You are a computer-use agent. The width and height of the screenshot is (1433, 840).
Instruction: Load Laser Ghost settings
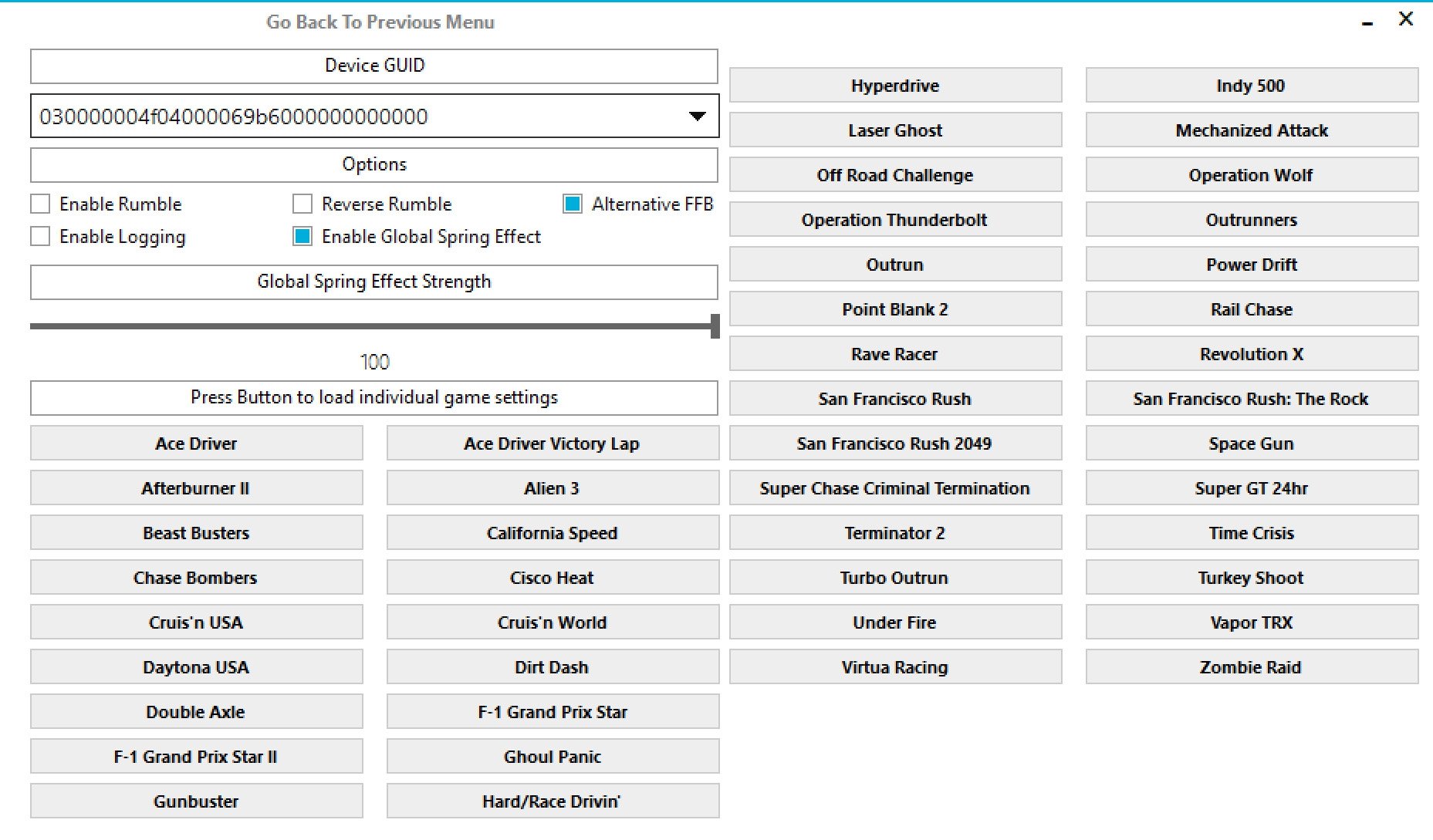pyautogui.click(x=895, y=130)
